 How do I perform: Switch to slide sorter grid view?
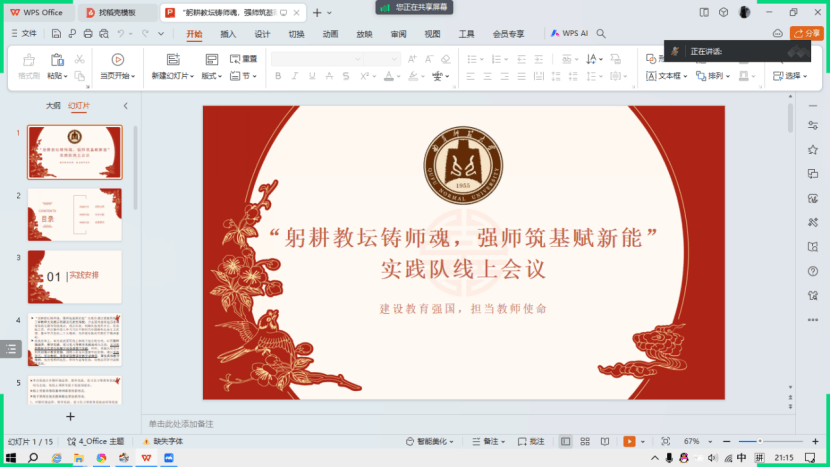(x=586, y=441)
